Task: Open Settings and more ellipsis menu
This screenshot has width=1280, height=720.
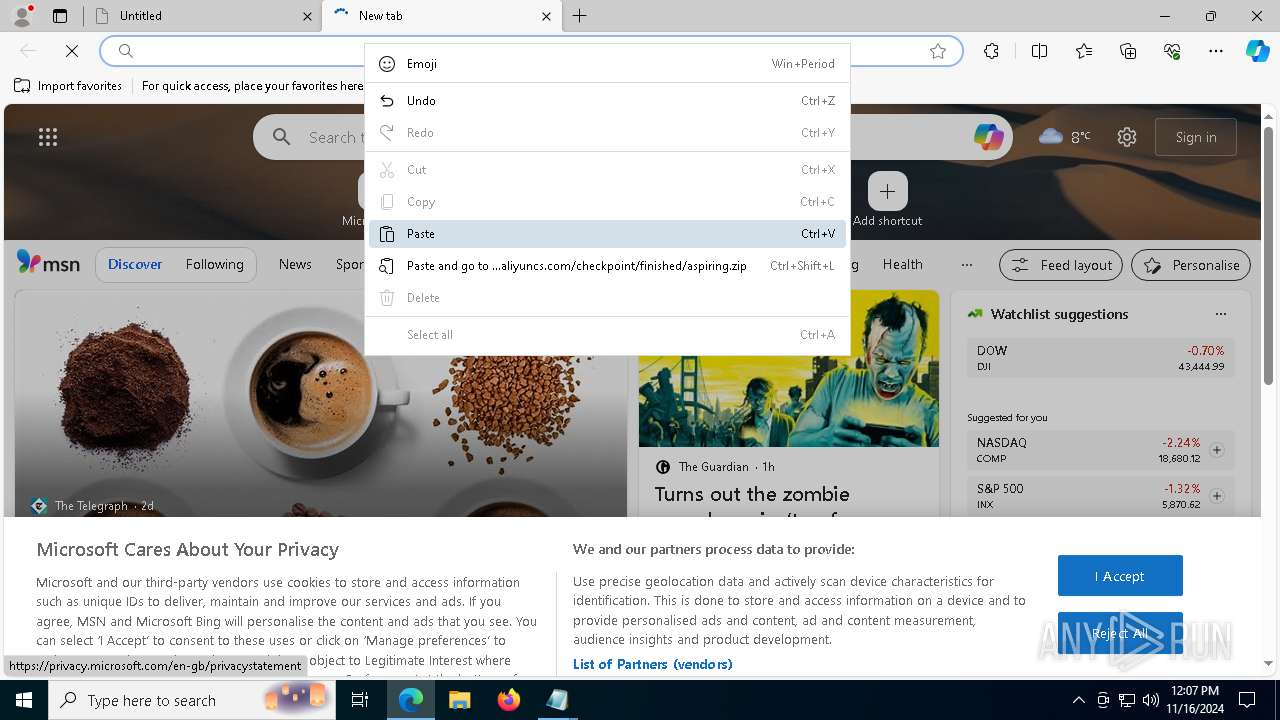Action: (1216, 51)
